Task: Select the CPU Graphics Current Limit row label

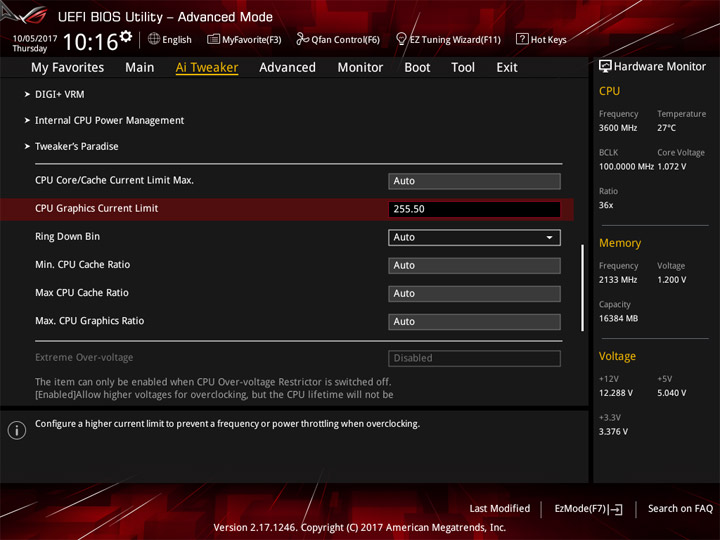Action: click(x=96, y=208)
